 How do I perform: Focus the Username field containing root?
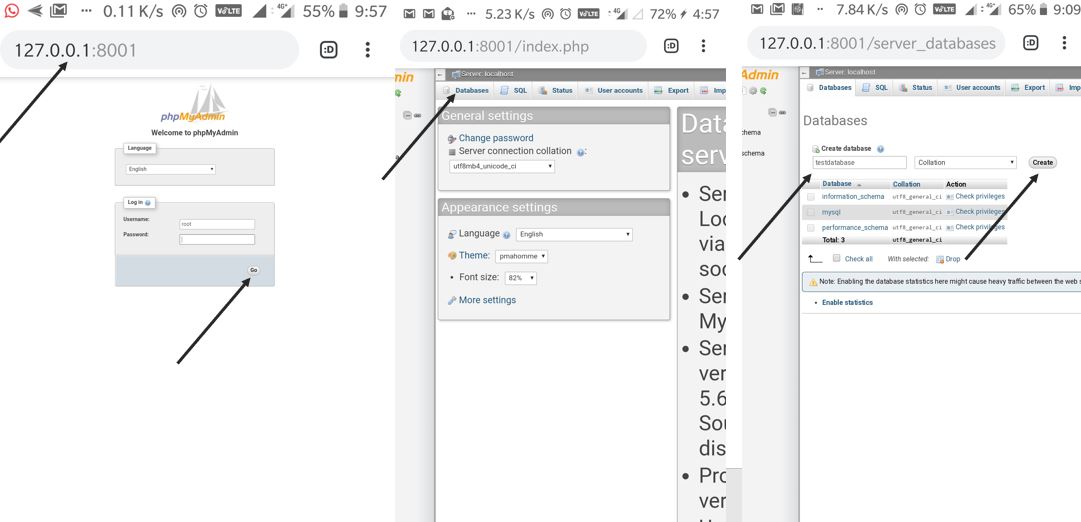[x=216, y=224]
